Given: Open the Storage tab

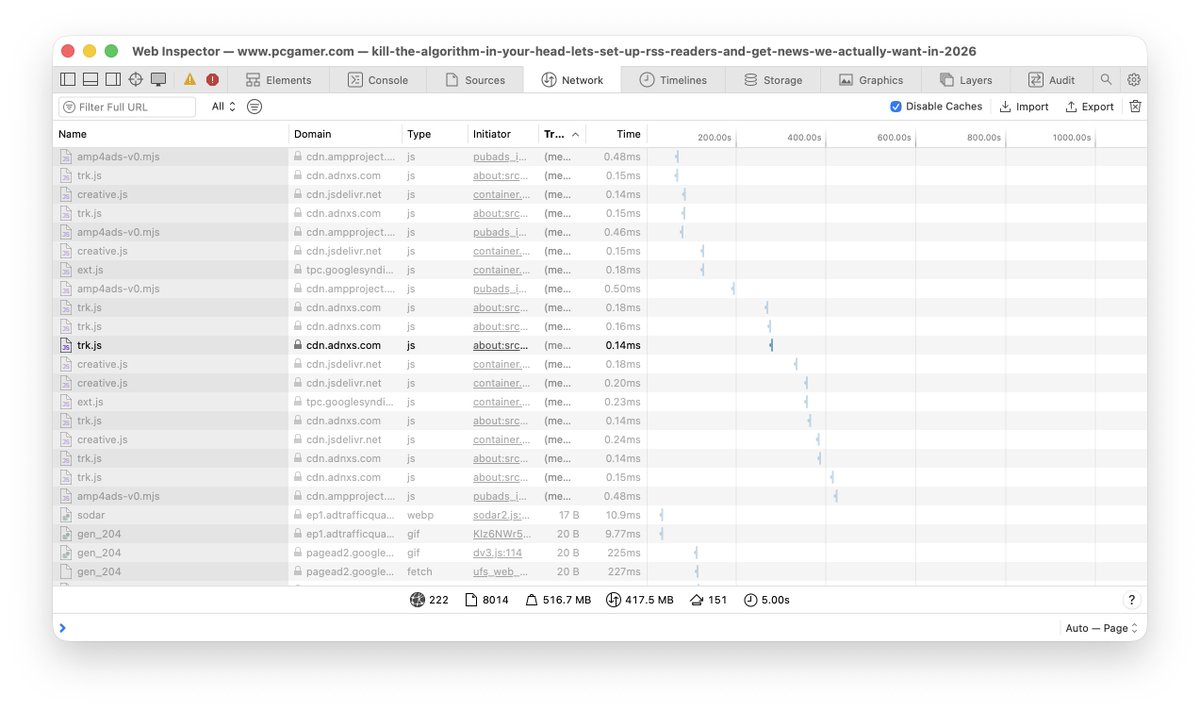Looking at the screenshot, I should [x=773, y=80].
